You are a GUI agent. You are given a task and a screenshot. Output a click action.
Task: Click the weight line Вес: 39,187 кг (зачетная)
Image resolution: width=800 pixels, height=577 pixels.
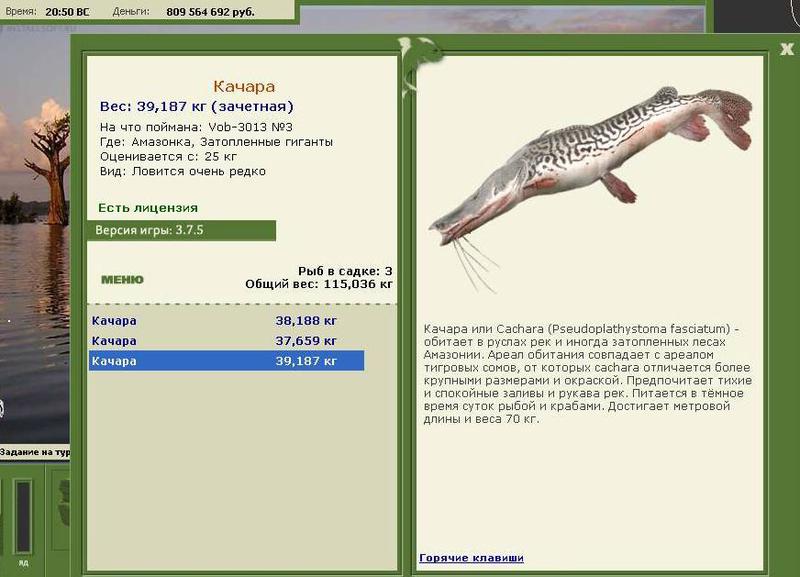pyautogui.click(x=197, y=107)
